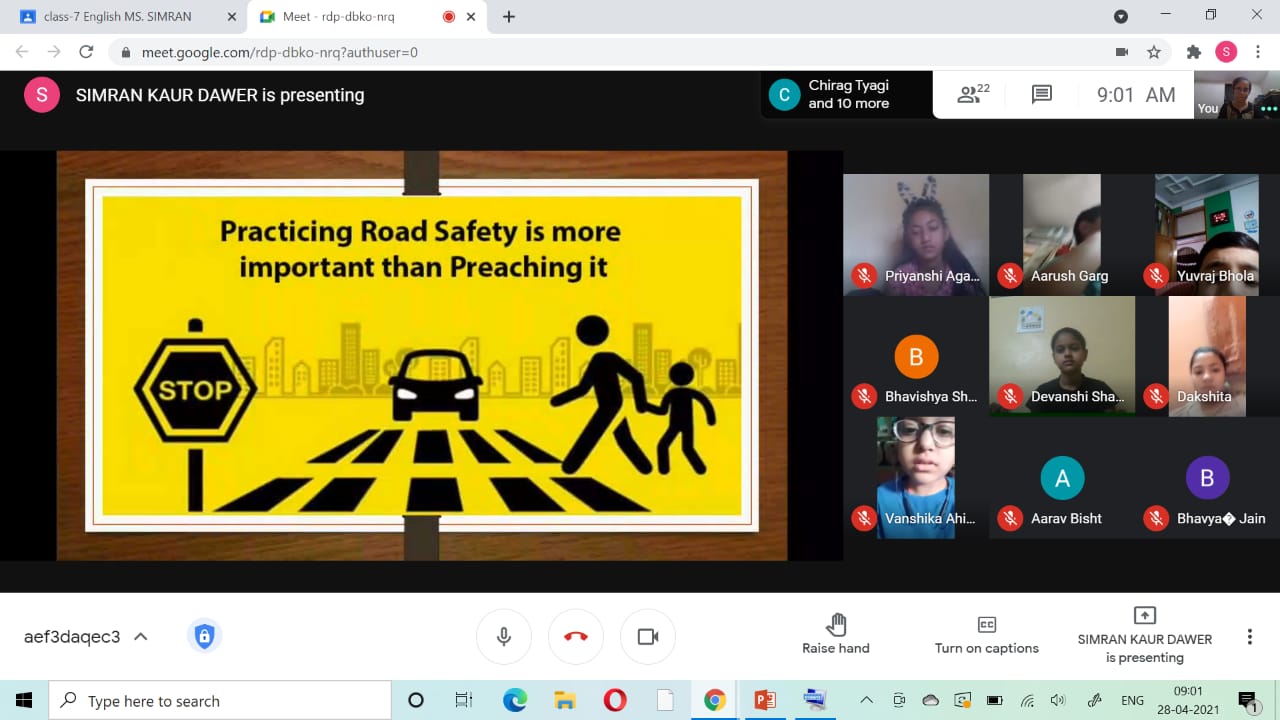Open the chat panel icon
The height and width of the screenshot is (720, 1280).
click(x=1042, y=94)
